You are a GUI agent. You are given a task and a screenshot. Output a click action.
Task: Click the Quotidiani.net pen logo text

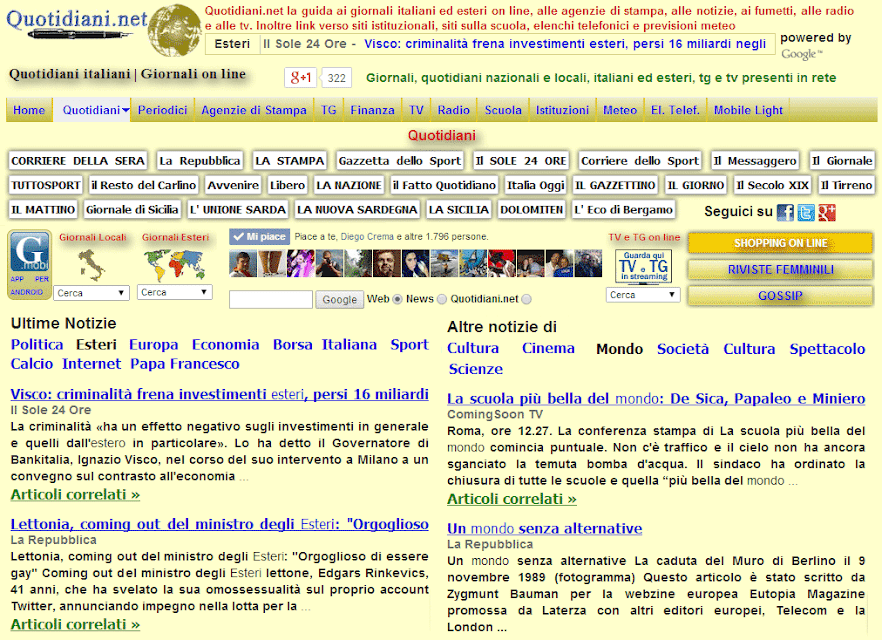click(x=77, y=24)
